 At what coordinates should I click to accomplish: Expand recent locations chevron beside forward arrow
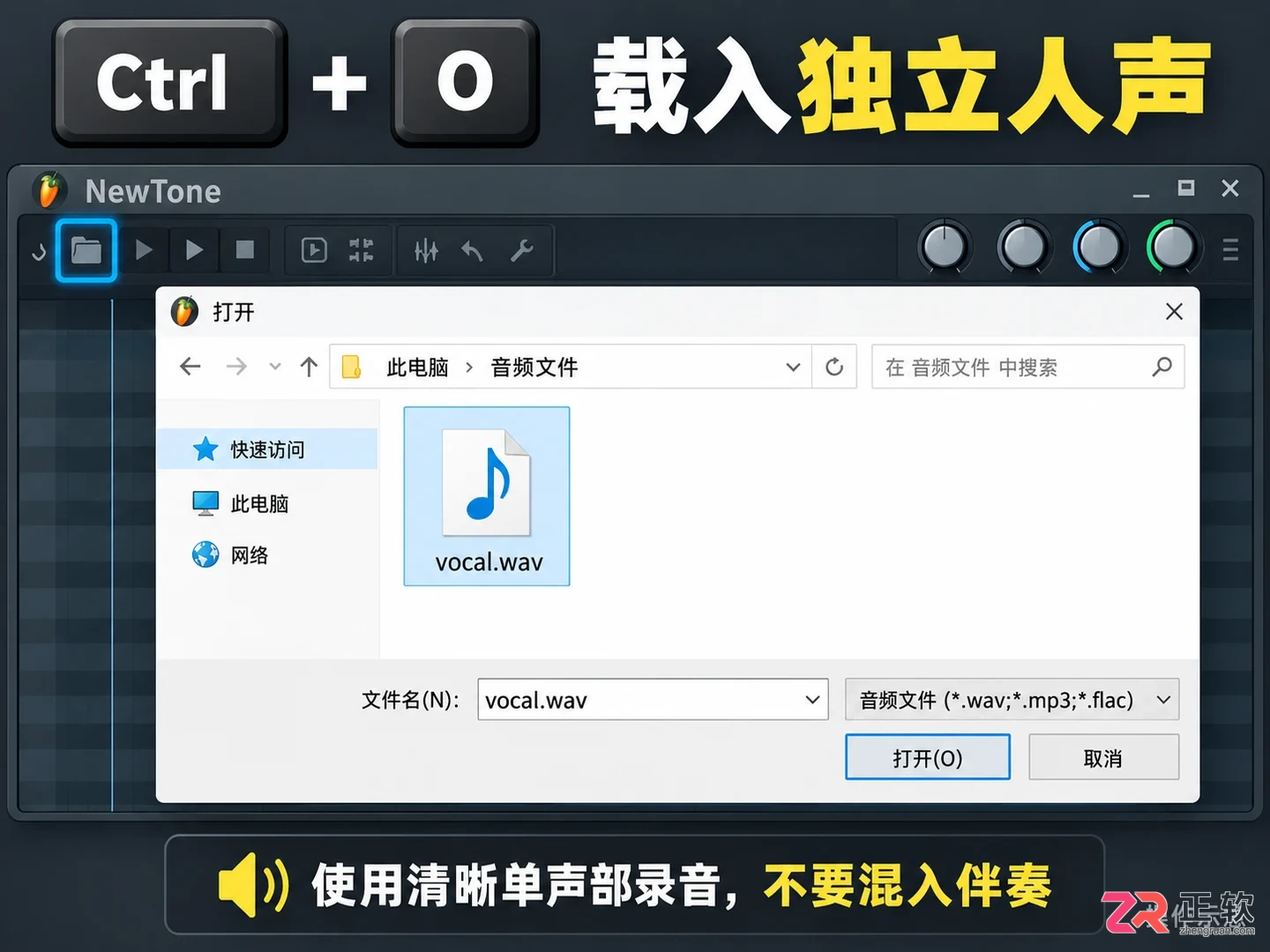275,367
